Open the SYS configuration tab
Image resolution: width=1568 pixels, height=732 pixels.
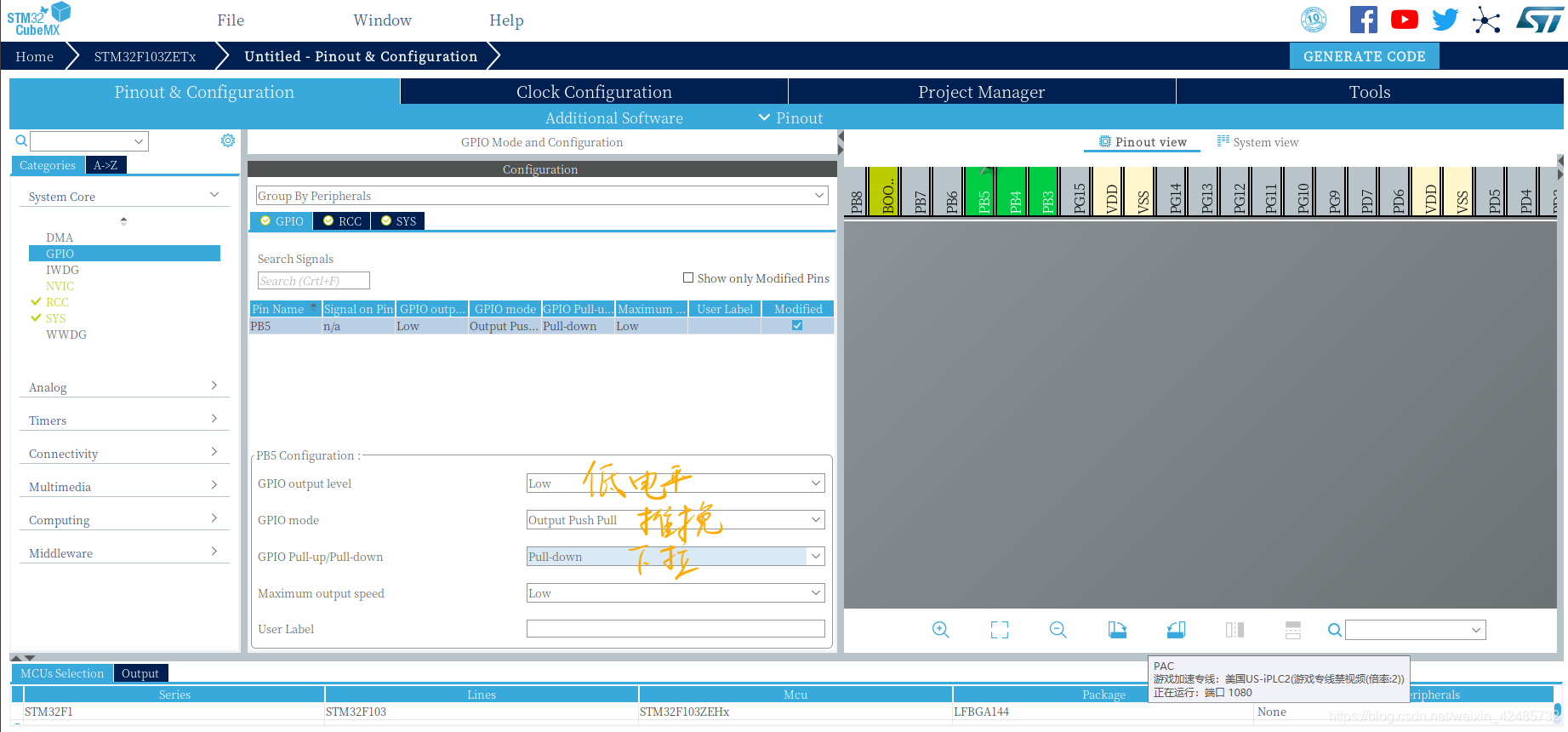[x=398, y=221]
